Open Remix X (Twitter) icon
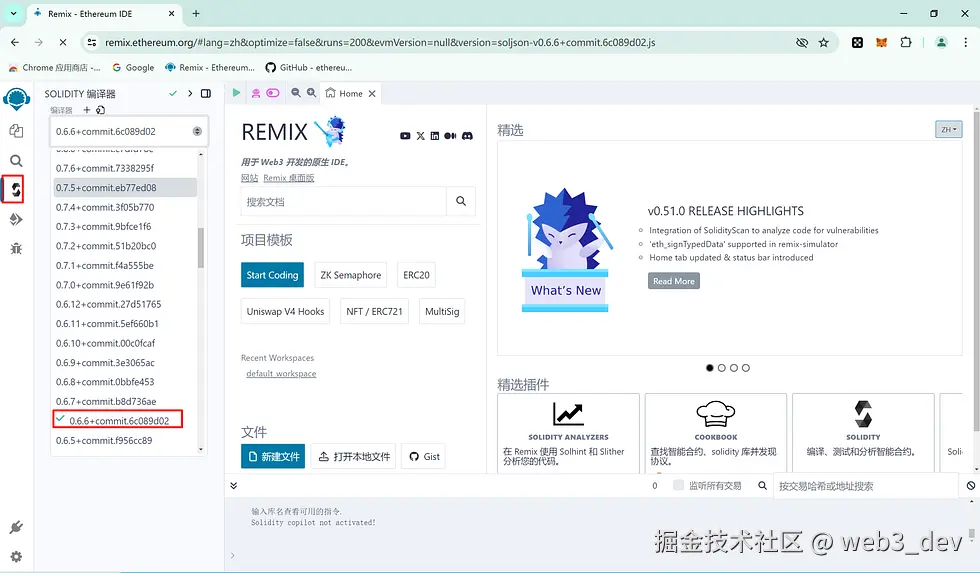The height and width of the screenshot is (573, 980). coord(421,136)
